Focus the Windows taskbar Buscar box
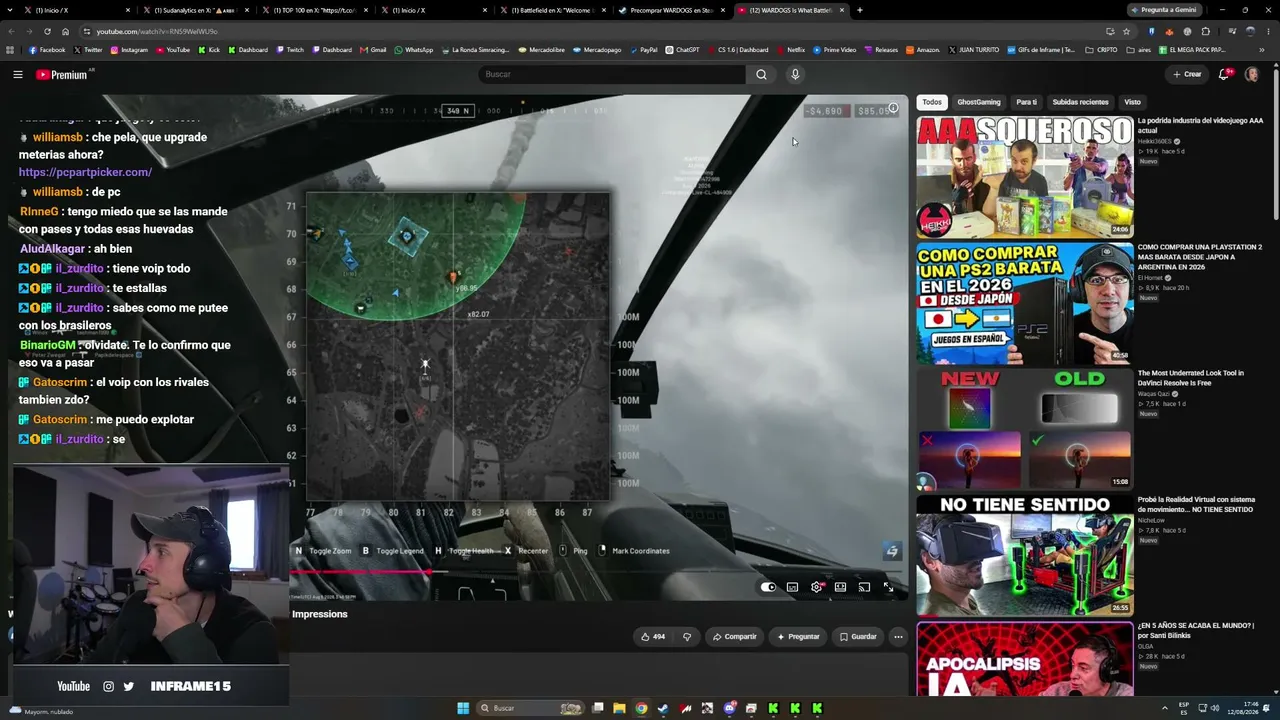The height and width of the screenshot is (720, 1280). tap(529, 708)
